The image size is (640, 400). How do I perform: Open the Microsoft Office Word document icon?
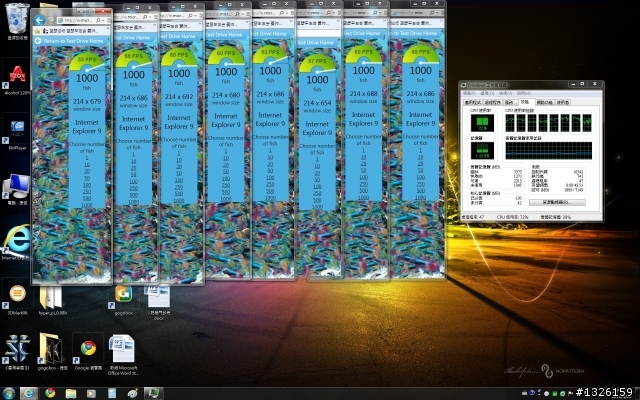[122, 354]
